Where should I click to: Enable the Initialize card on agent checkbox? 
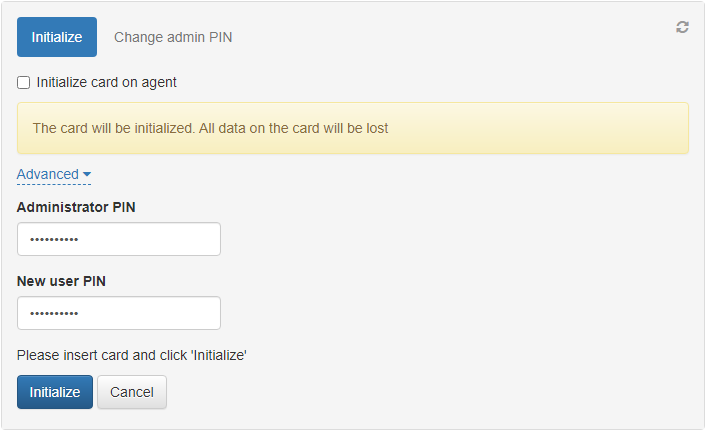coord(24,83)
